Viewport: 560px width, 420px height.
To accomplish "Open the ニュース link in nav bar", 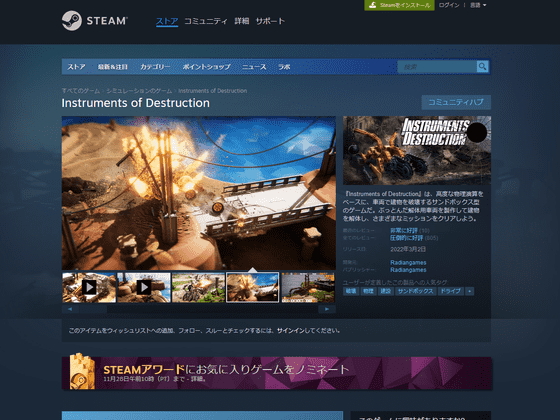I will (254, 67).
